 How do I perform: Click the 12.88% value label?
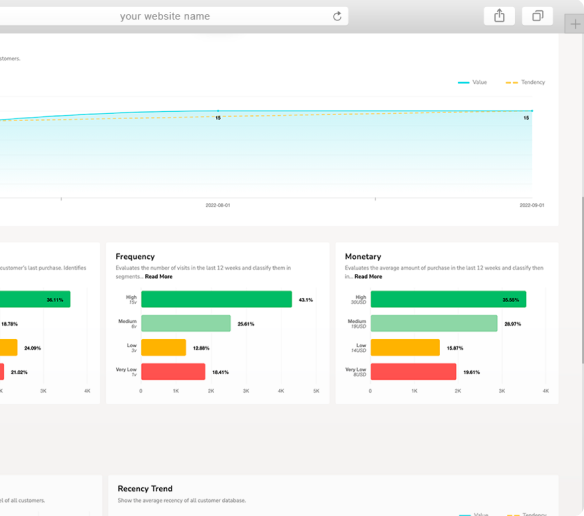(201, 348)
